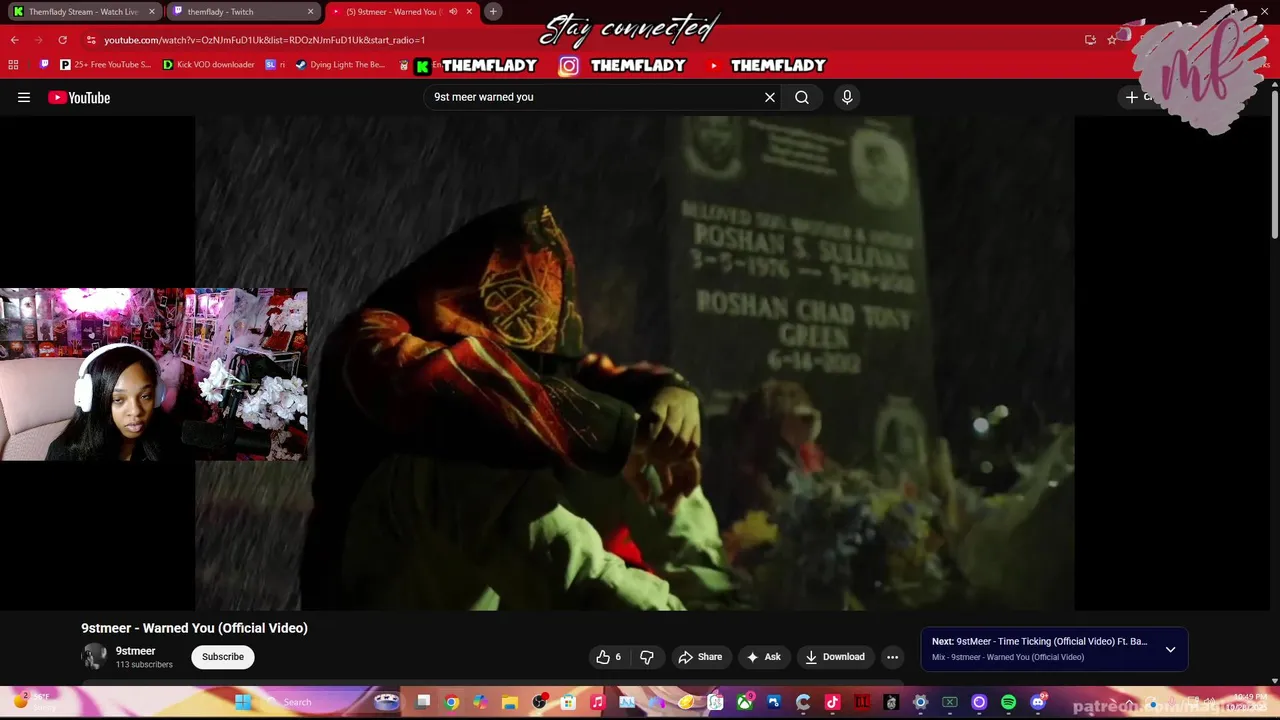Mute the YouTube tab audio icon

(453, 12)
